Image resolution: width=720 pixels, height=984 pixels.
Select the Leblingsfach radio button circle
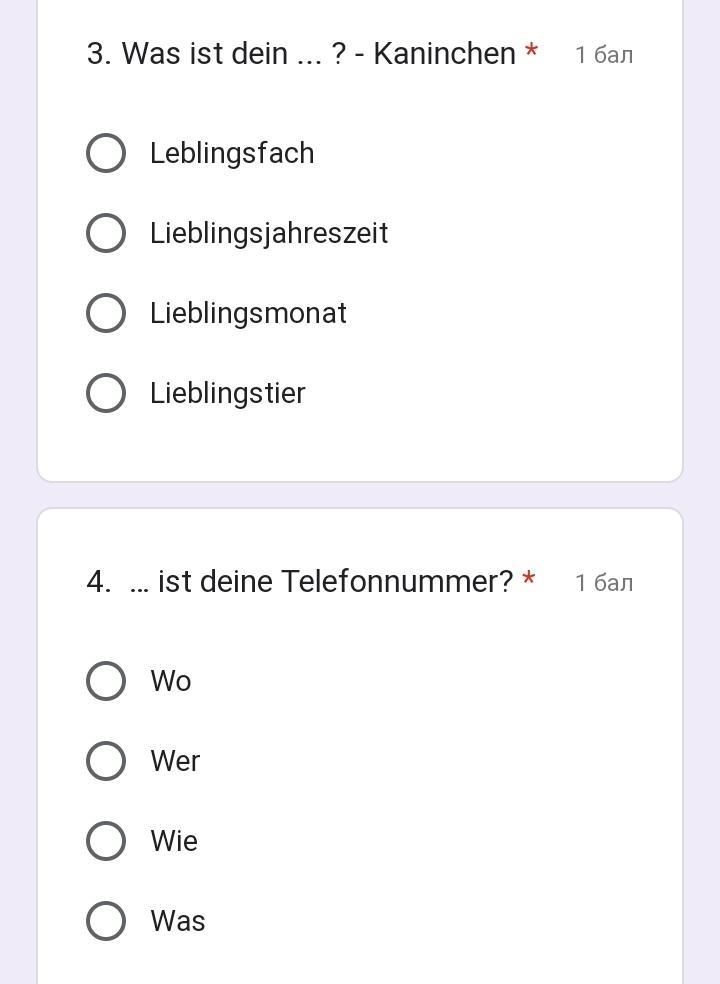click(x=106, y=153)
